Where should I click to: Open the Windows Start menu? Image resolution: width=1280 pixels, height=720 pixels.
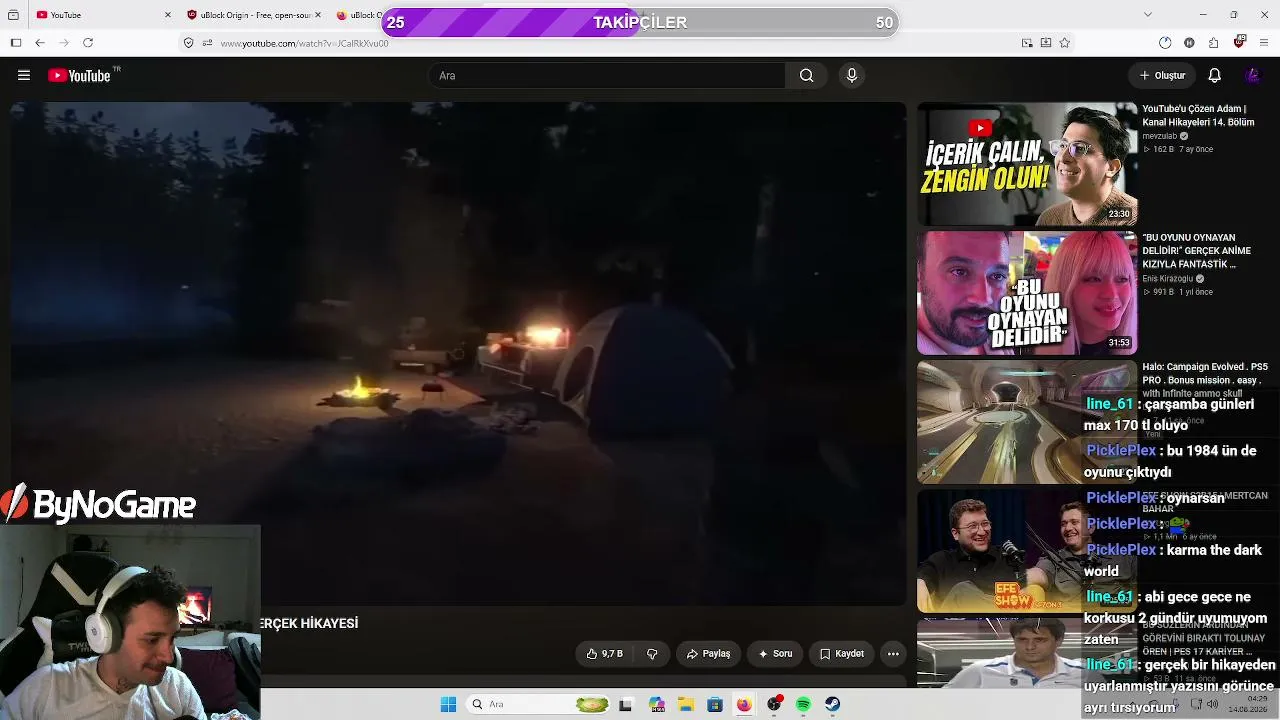[448, 704]
